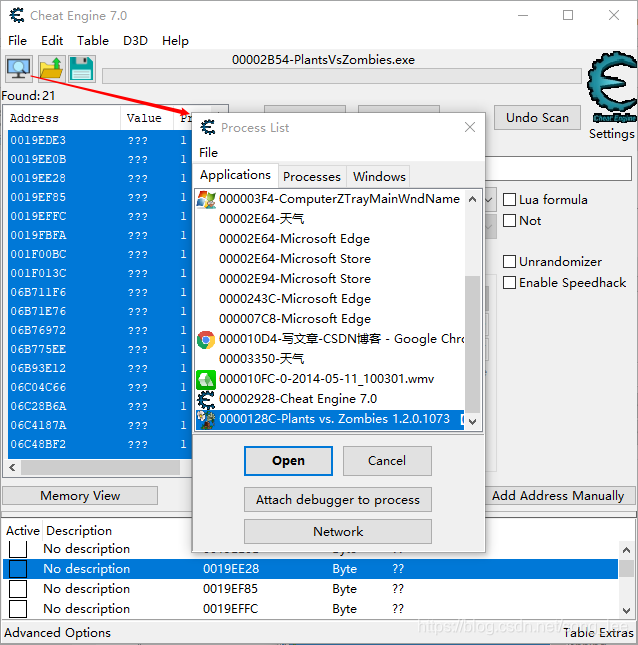Click the Value column header

pos(148,118)
